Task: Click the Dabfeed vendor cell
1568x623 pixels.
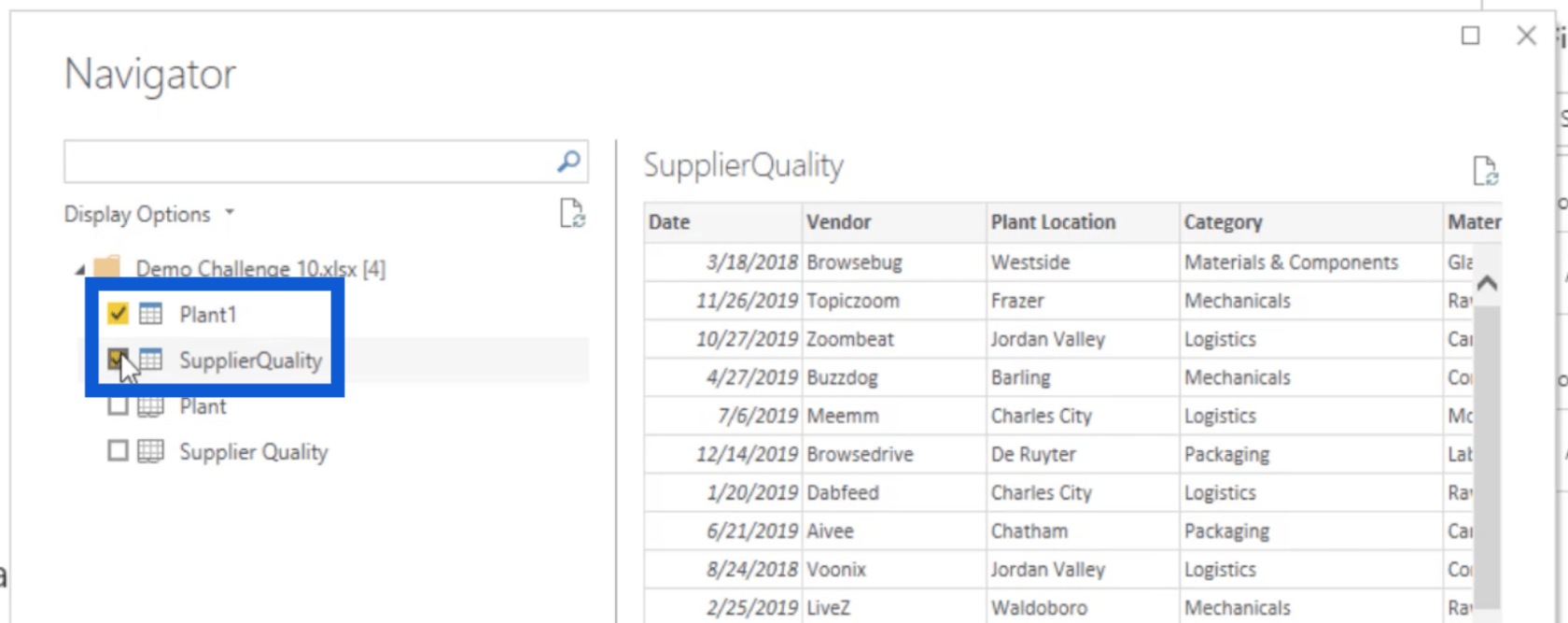Action: (893, 492)
